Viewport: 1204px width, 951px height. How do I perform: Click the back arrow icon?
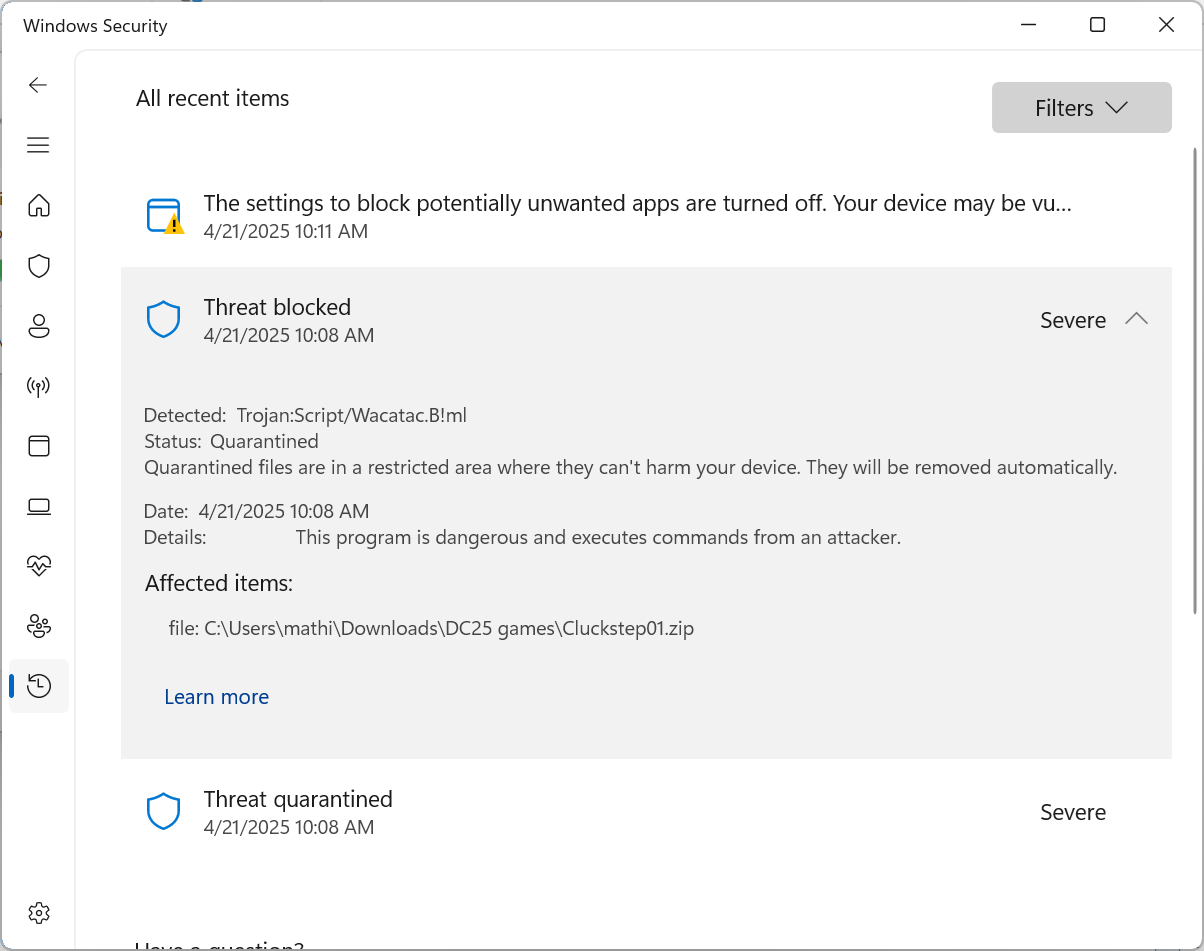[x=38, y=85]
